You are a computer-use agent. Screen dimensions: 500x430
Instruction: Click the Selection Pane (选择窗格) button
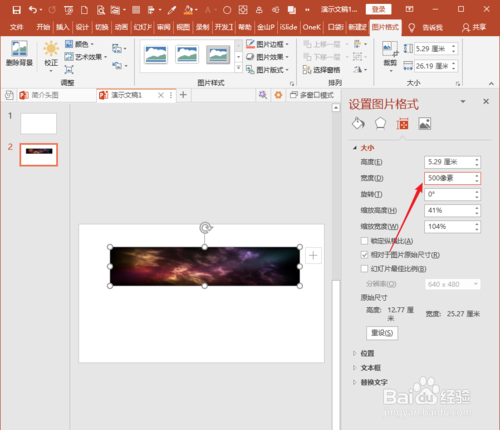(x=322, y=70)
